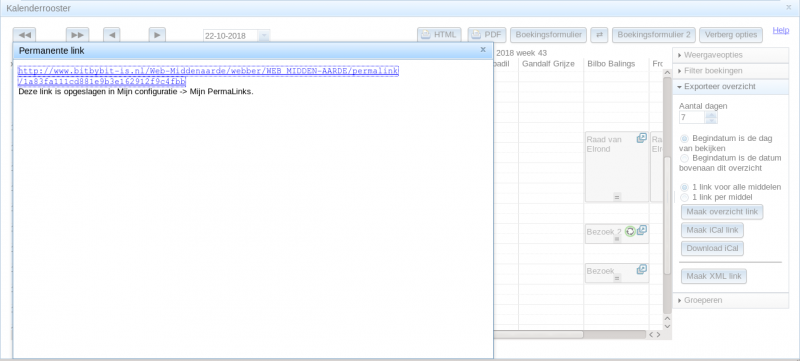800x361 pixels.
Task: Click the Maak iCal link button
Action: point(712,230)
